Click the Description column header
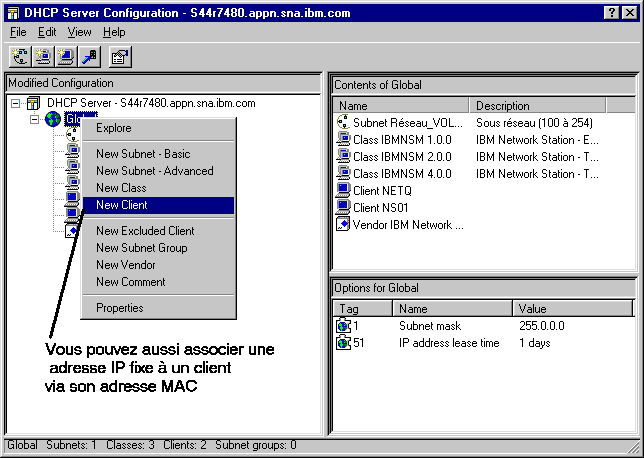 coord(538,106)
